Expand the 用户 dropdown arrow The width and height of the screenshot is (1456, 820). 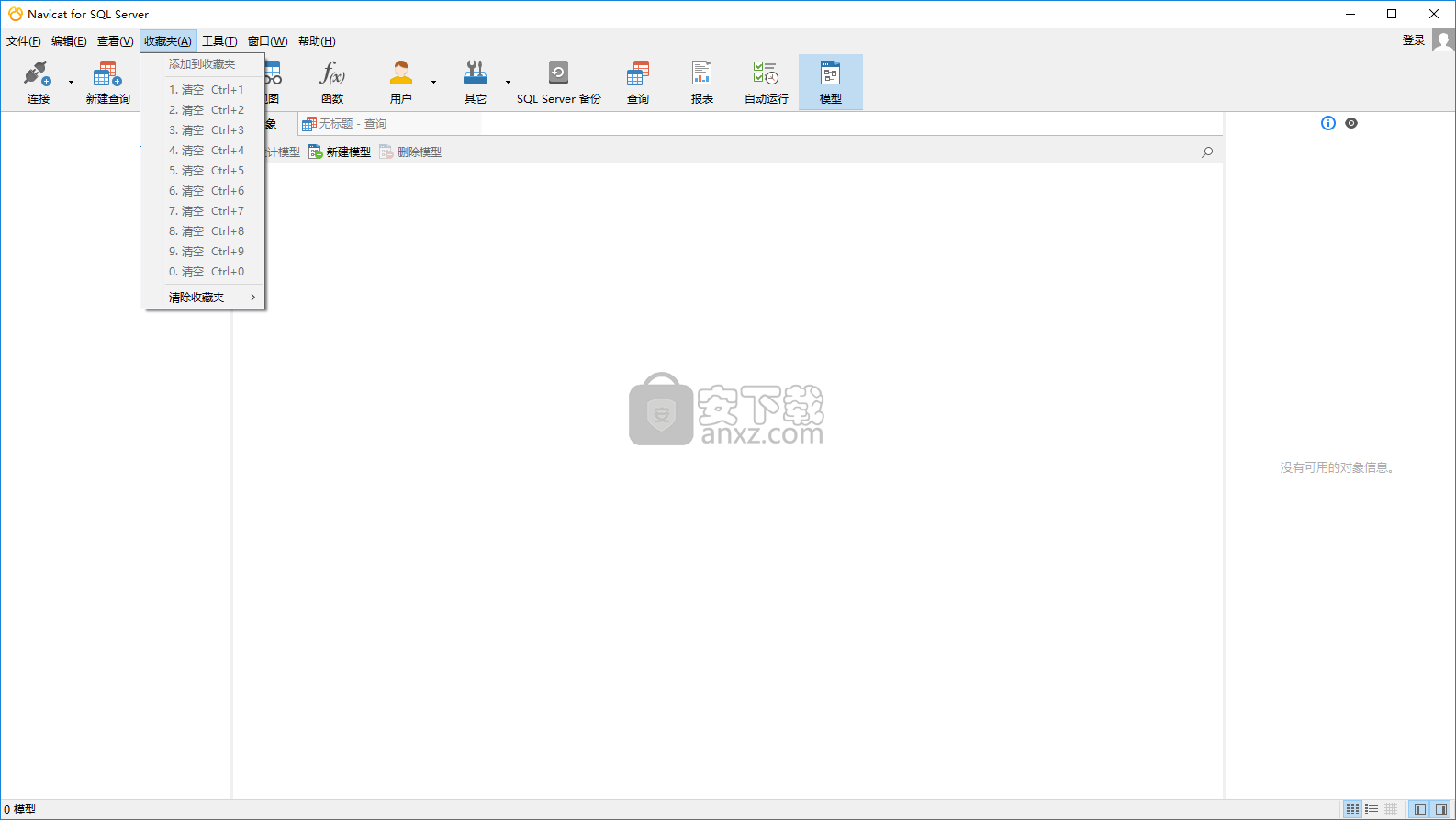434,83
